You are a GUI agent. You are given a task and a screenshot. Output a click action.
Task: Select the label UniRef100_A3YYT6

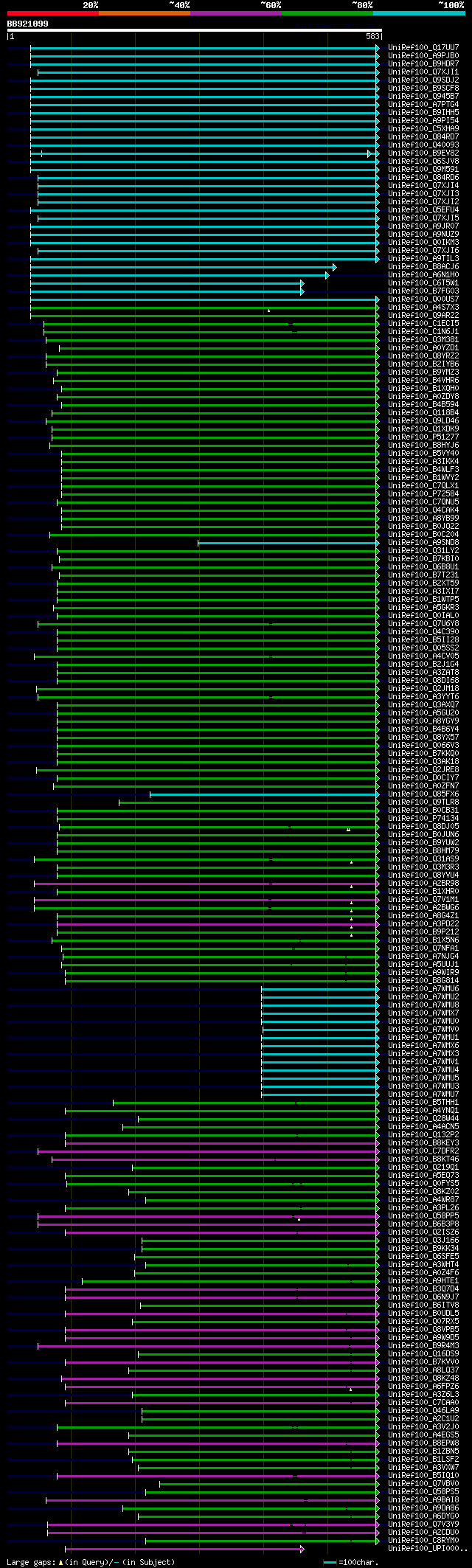tap(423, 696)
